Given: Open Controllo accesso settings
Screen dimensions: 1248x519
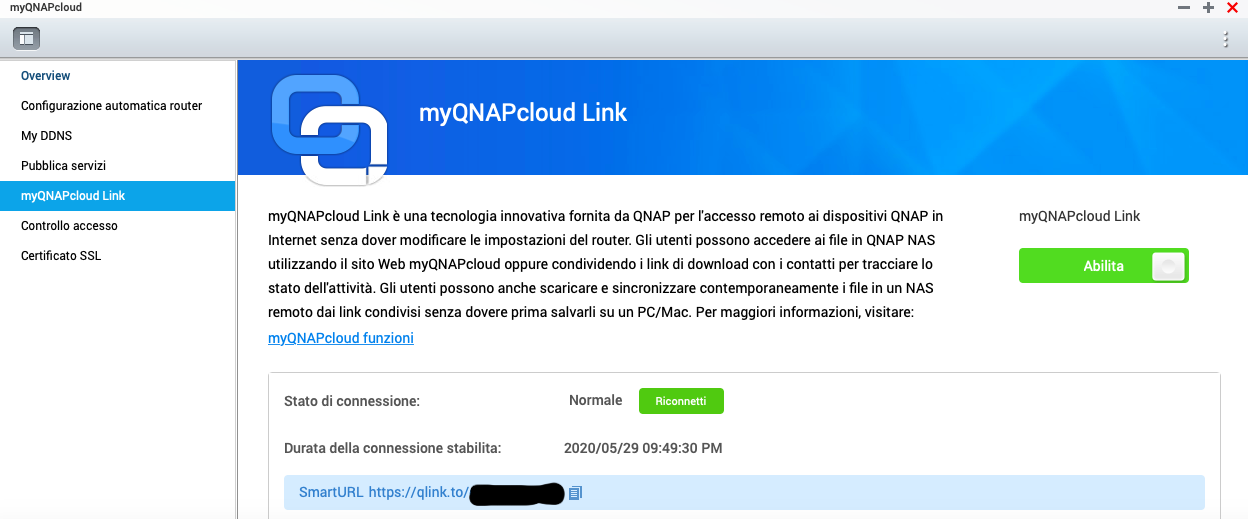Looking at the screenshot, I should point(69,226).
